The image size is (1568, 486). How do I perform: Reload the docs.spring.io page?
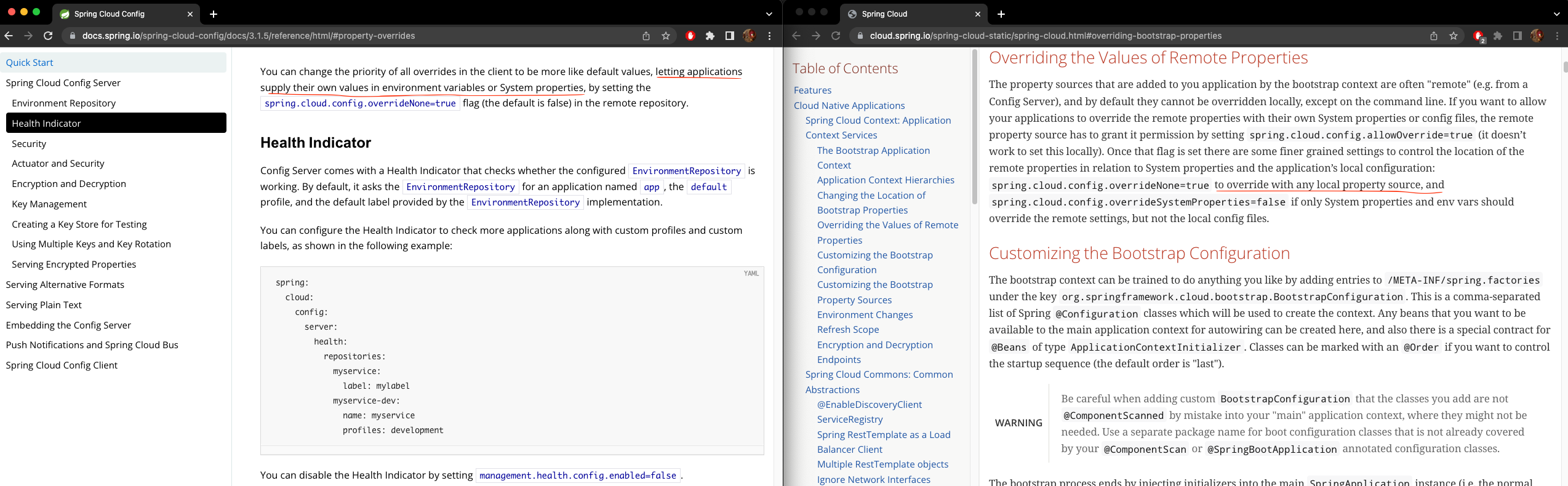tap(48, 36)
